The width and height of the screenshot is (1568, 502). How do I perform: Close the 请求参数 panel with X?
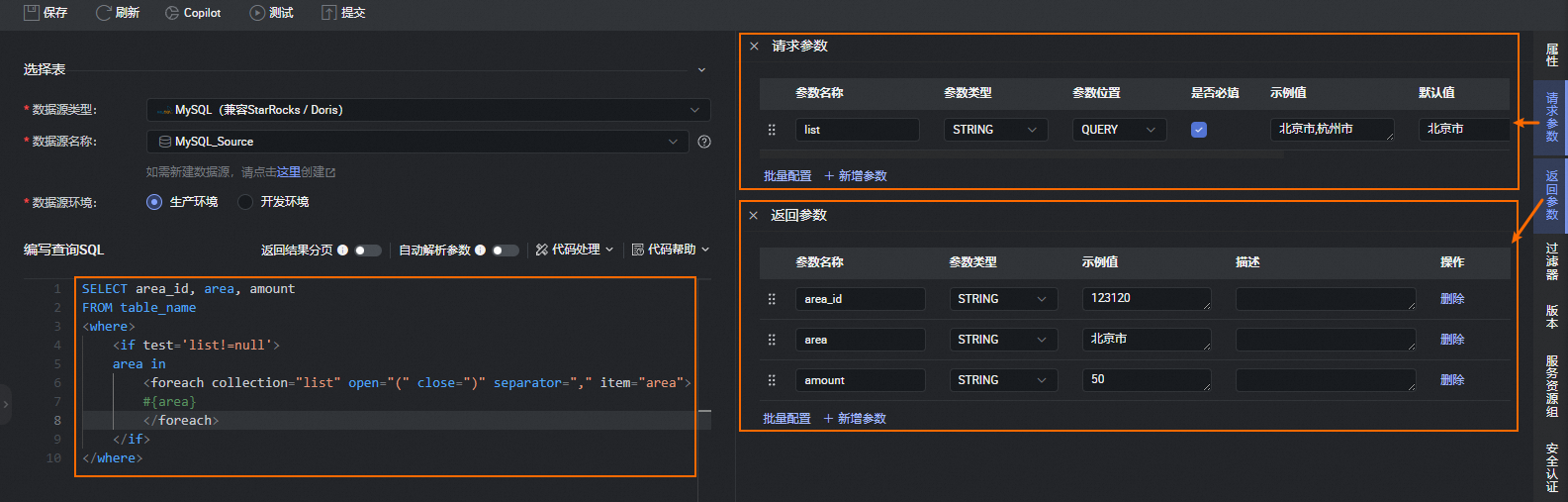(754, 47)
